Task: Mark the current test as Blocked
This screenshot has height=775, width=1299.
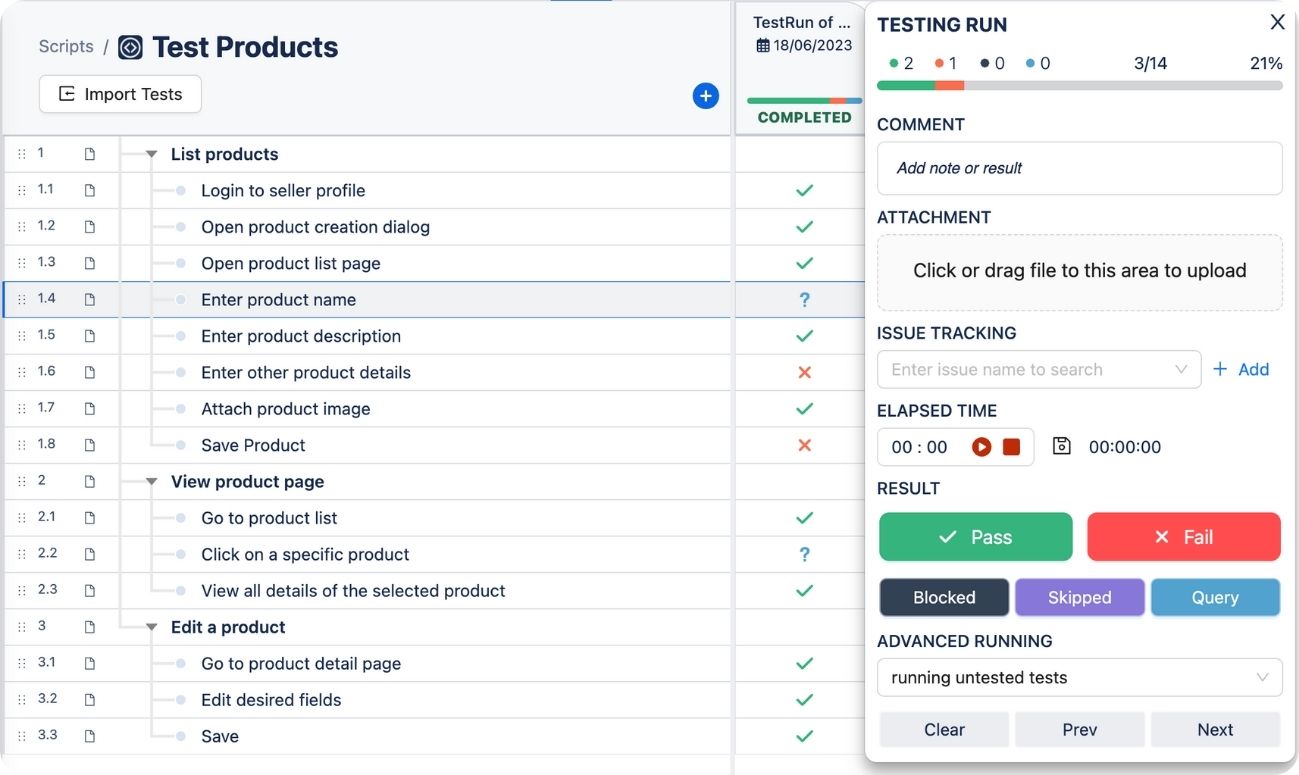Action: [943, 597]
